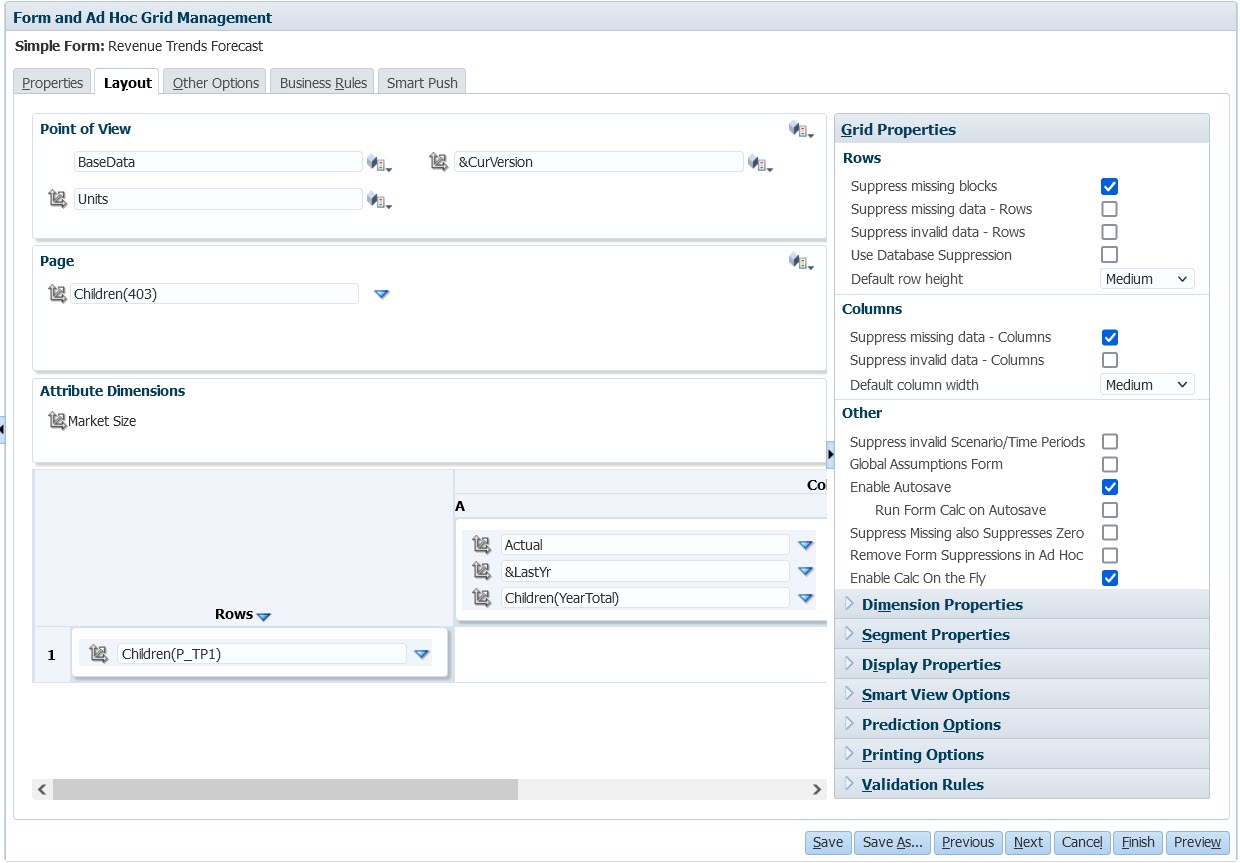Disable the Suppress missing blocks checkbox
The image size is (1240, 863).
tap(1110, 186)
